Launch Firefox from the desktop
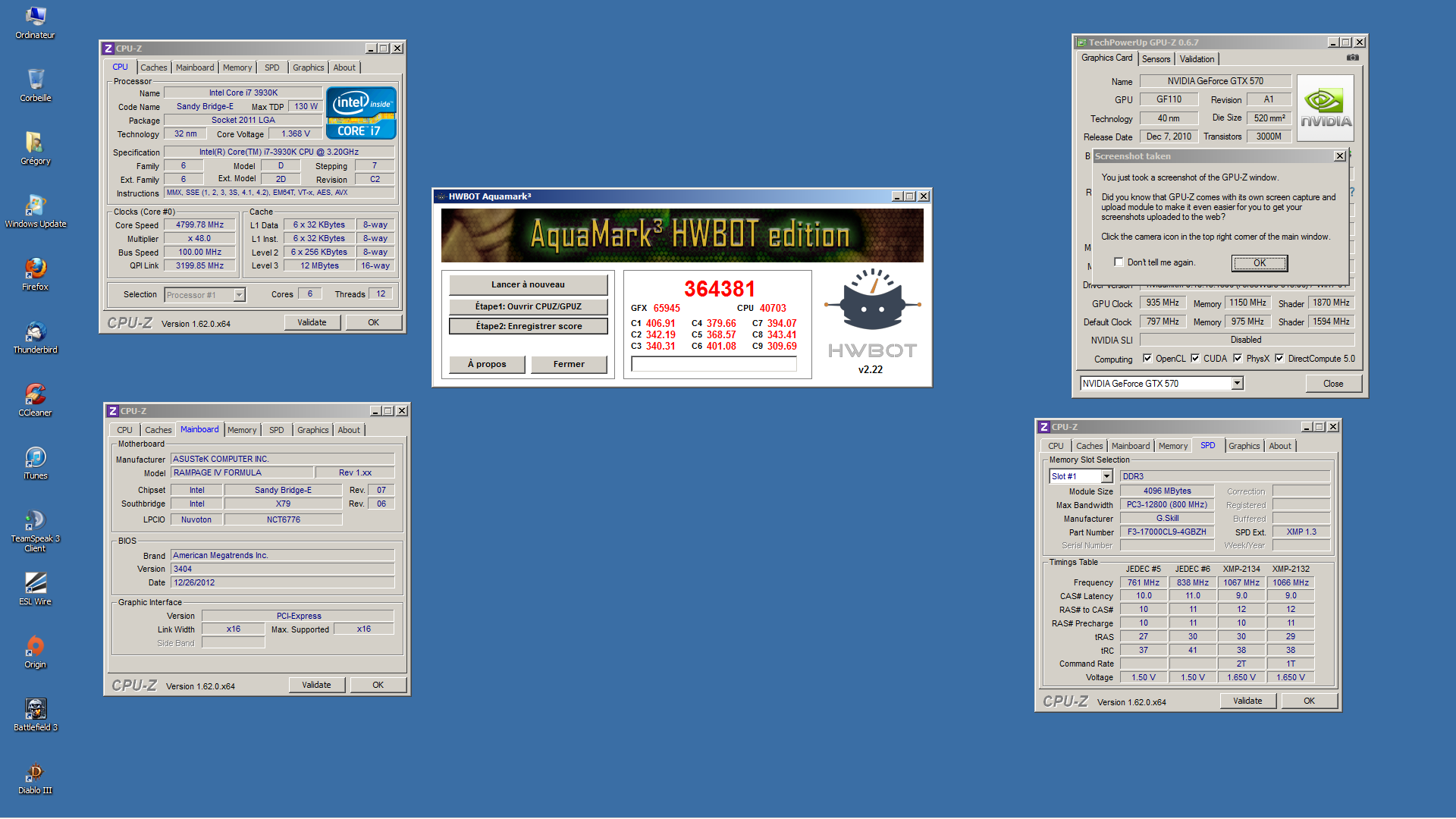The width and height of the screenshot is (1456, 819). click(x=35, y=274)
